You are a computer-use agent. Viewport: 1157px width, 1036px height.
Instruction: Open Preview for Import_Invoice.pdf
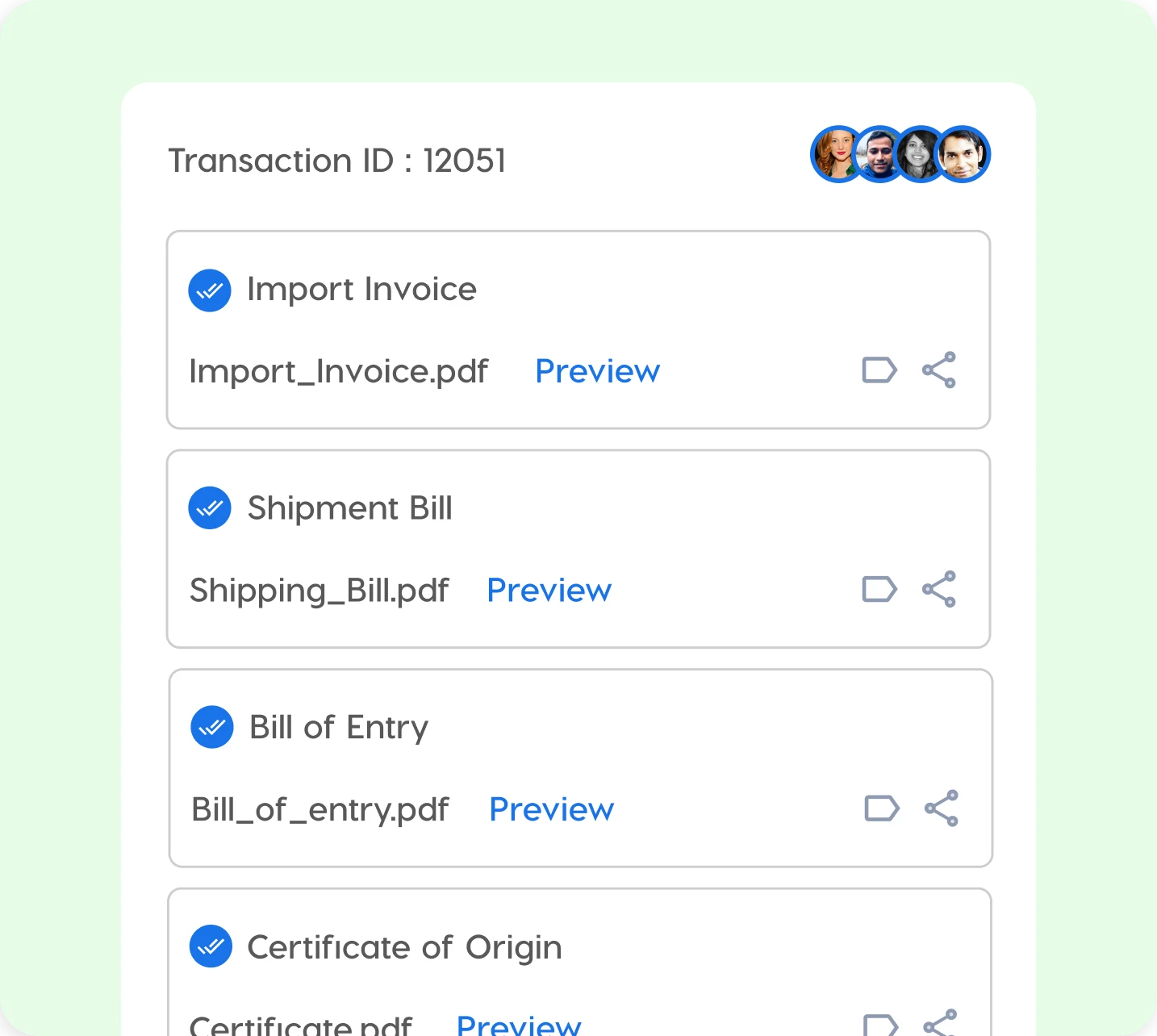tap(597, 370)
